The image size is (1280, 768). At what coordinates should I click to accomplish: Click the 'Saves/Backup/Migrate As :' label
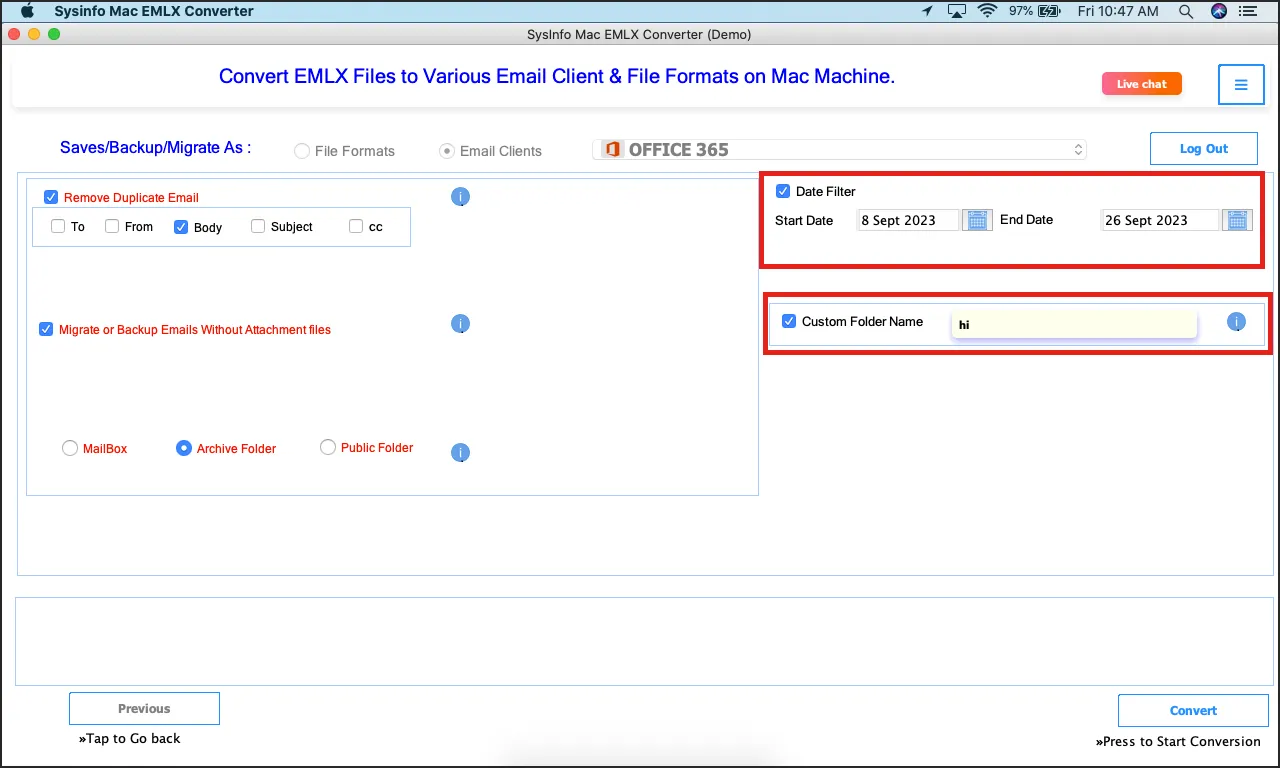(155, 148)
